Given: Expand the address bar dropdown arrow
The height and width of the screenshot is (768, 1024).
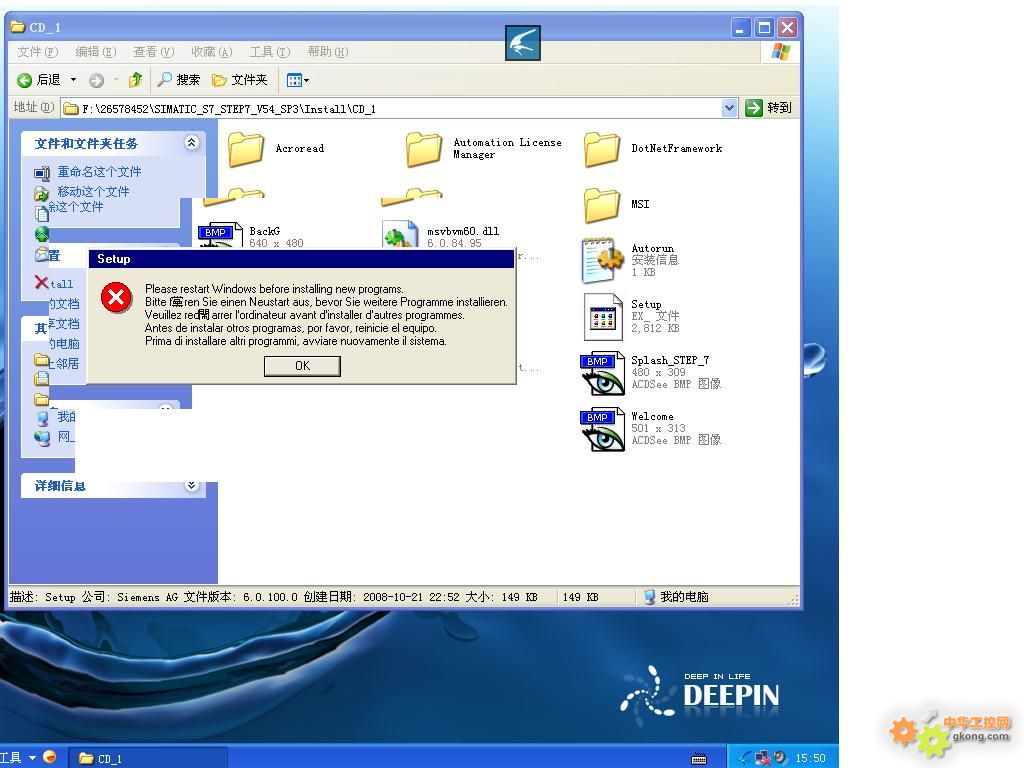Looking at the screenshot, I should [x=729, y=108].
